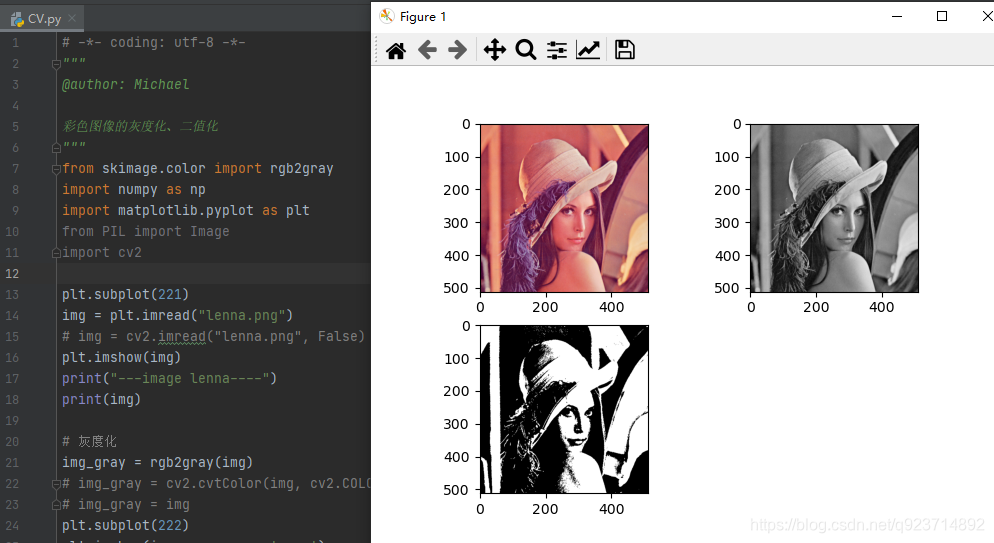Activate the Pan axes tool
This screenshot has width=994, height=543.
(494, 50)
